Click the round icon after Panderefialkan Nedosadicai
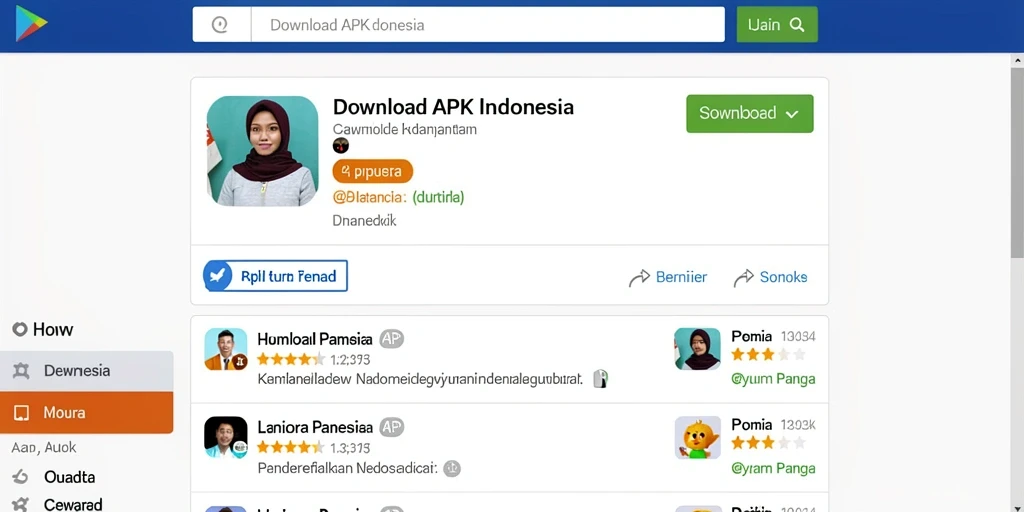The width and height of the screenshot is (1024, 512). point(452,468)
